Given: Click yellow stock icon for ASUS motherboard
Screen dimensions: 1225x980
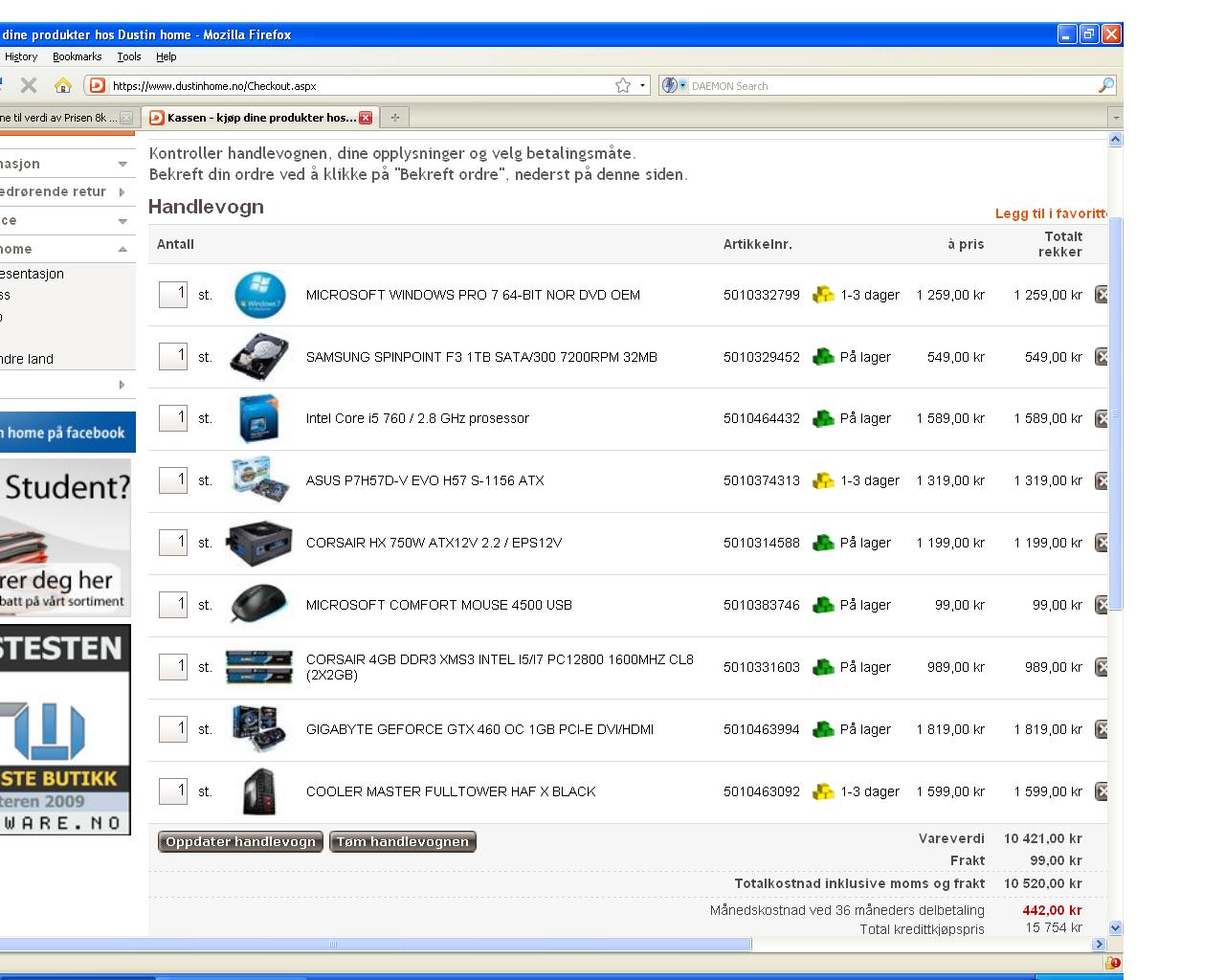Looking at the screenshot, I should [x=823, y=480].
